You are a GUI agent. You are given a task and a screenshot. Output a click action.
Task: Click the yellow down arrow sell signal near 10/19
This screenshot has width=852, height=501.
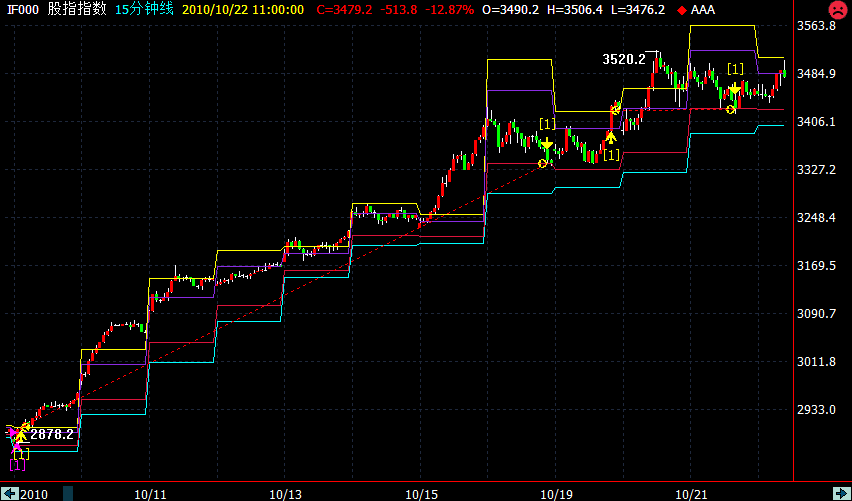click(546, 145)
